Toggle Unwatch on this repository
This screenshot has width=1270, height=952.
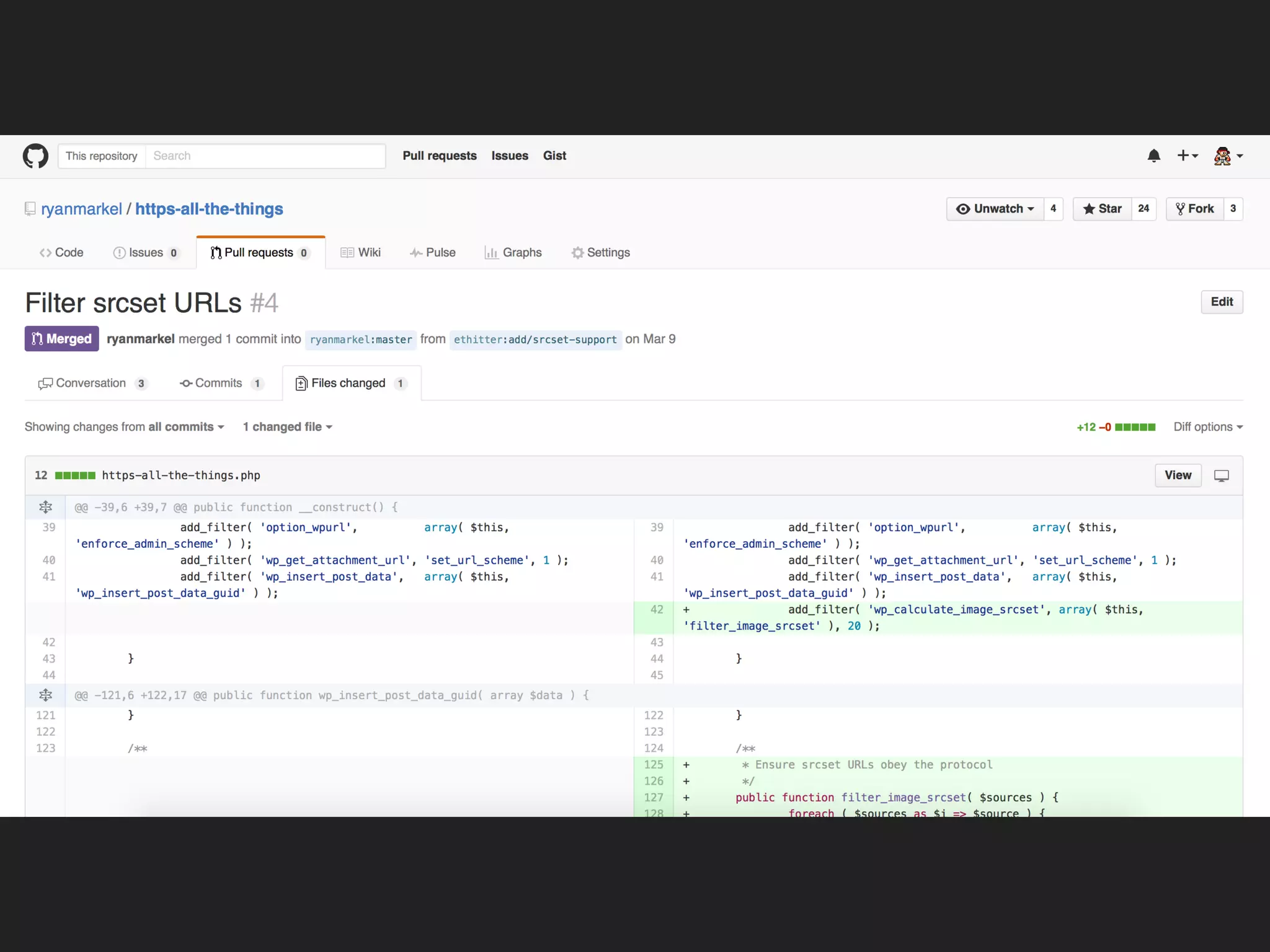[995, 209]
